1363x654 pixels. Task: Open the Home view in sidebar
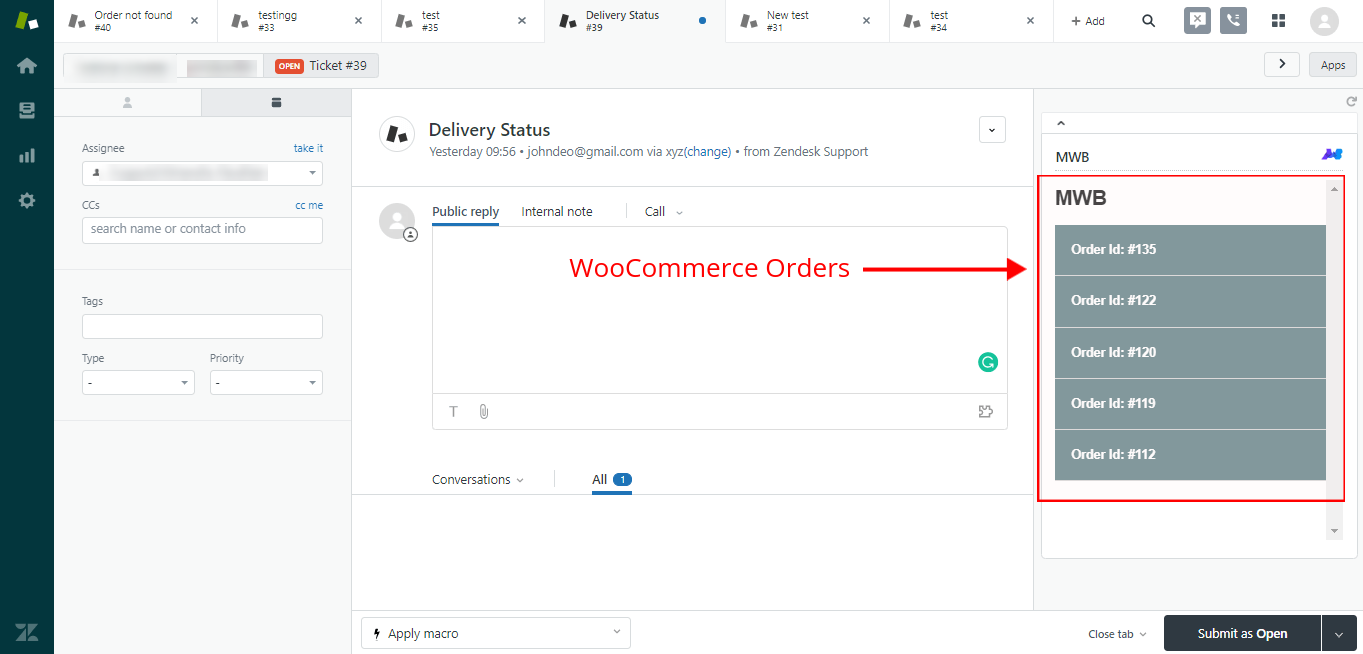pyautogui.click(x=27, y=66)
